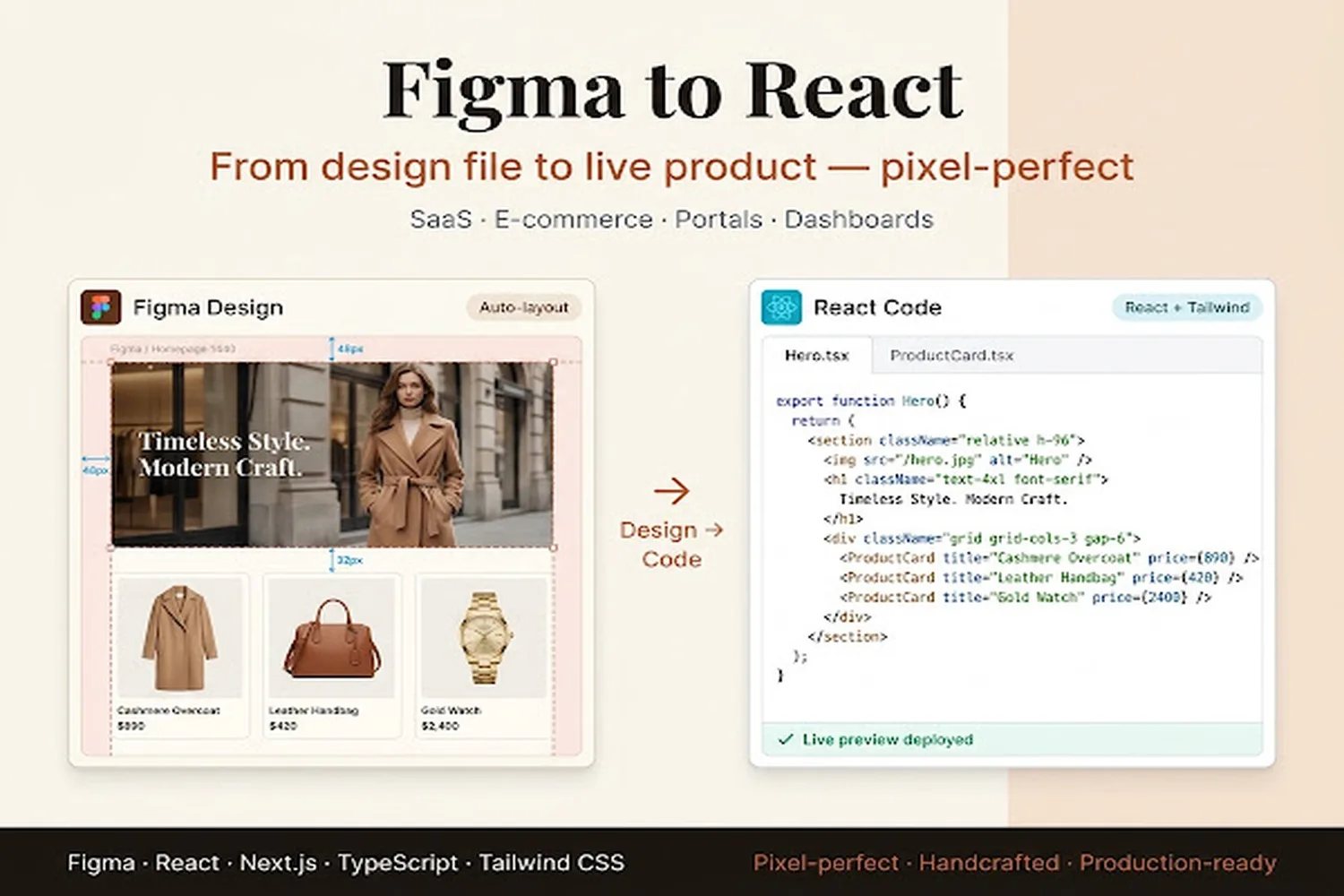Click the ProductCard 'Cashmere Overcoat' code line
Viewport: 1344px width, 896px height.
click(1049, 558)
